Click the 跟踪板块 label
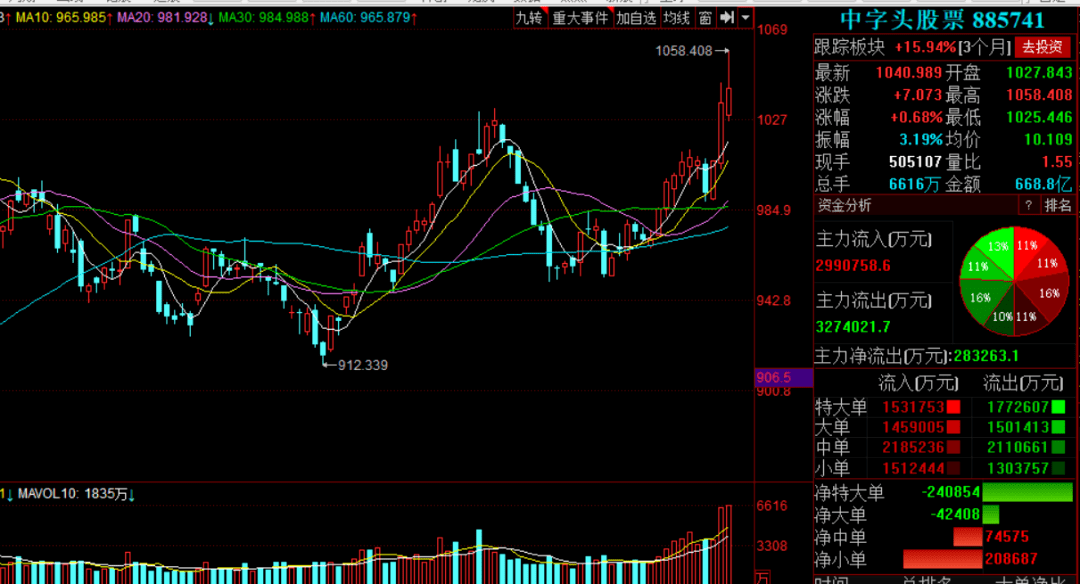Screen dimensions: 1080x584 point(849,47)
